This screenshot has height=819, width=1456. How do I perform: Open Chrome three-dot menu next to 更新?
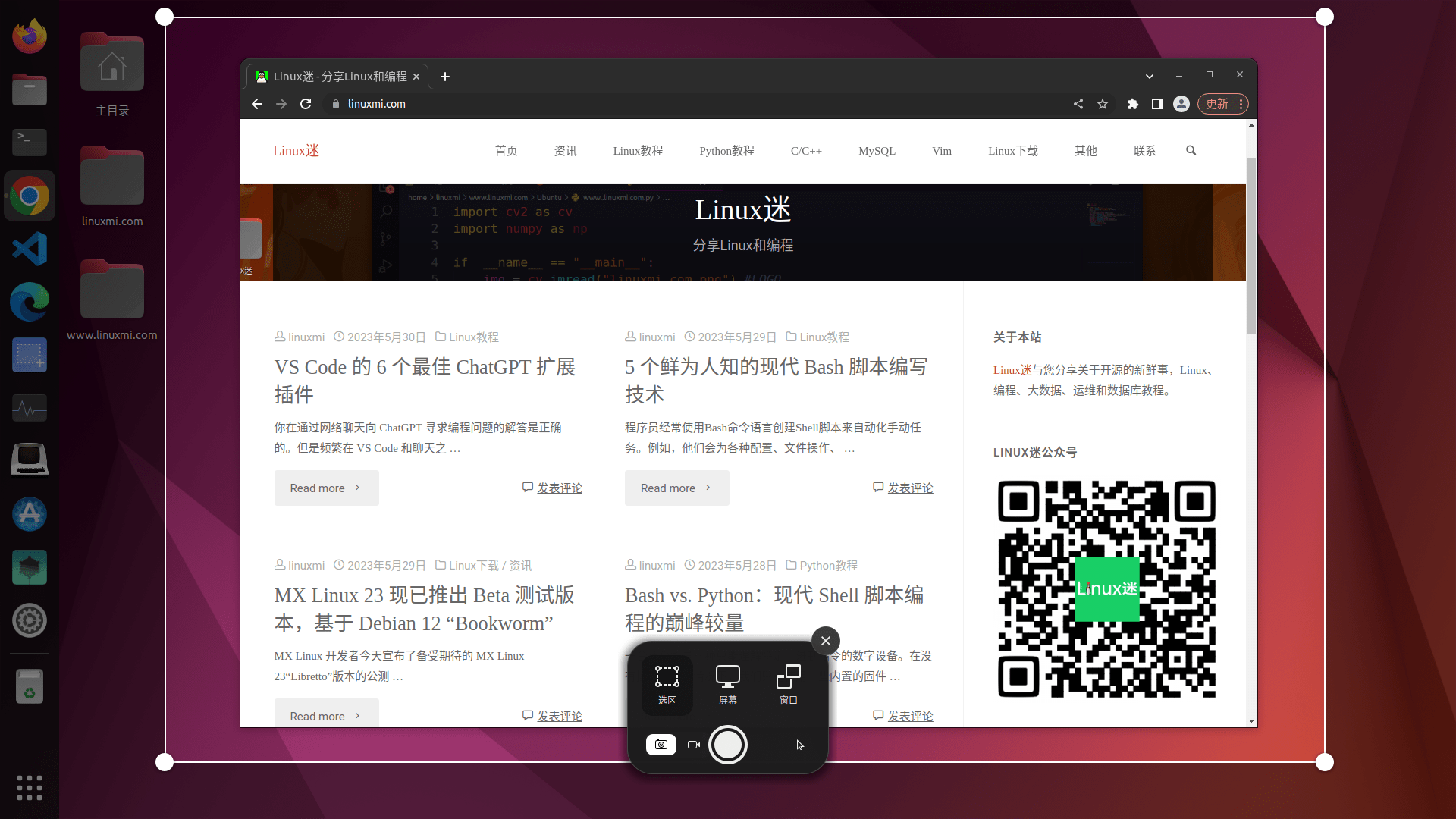[1241, 104]
